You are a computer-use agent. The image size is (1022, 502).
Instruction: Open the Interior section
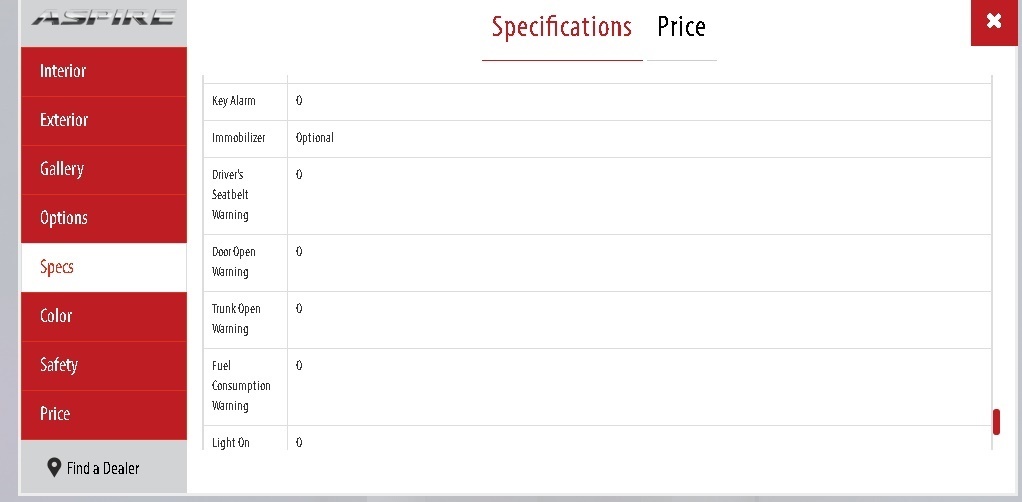[x=104, y=71]
